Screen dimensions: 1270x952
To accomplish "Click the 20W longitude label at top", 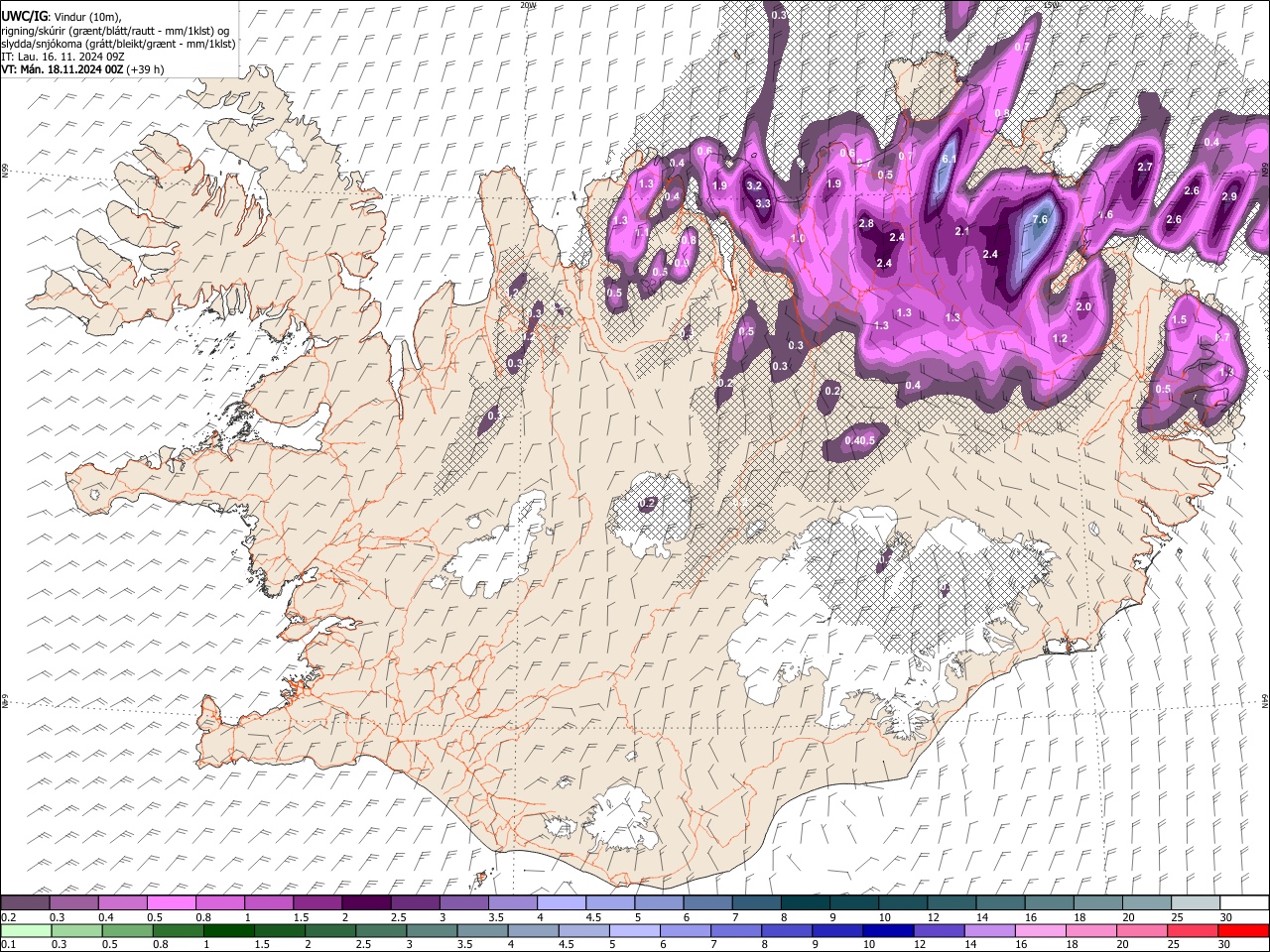I will coord(528,5).
